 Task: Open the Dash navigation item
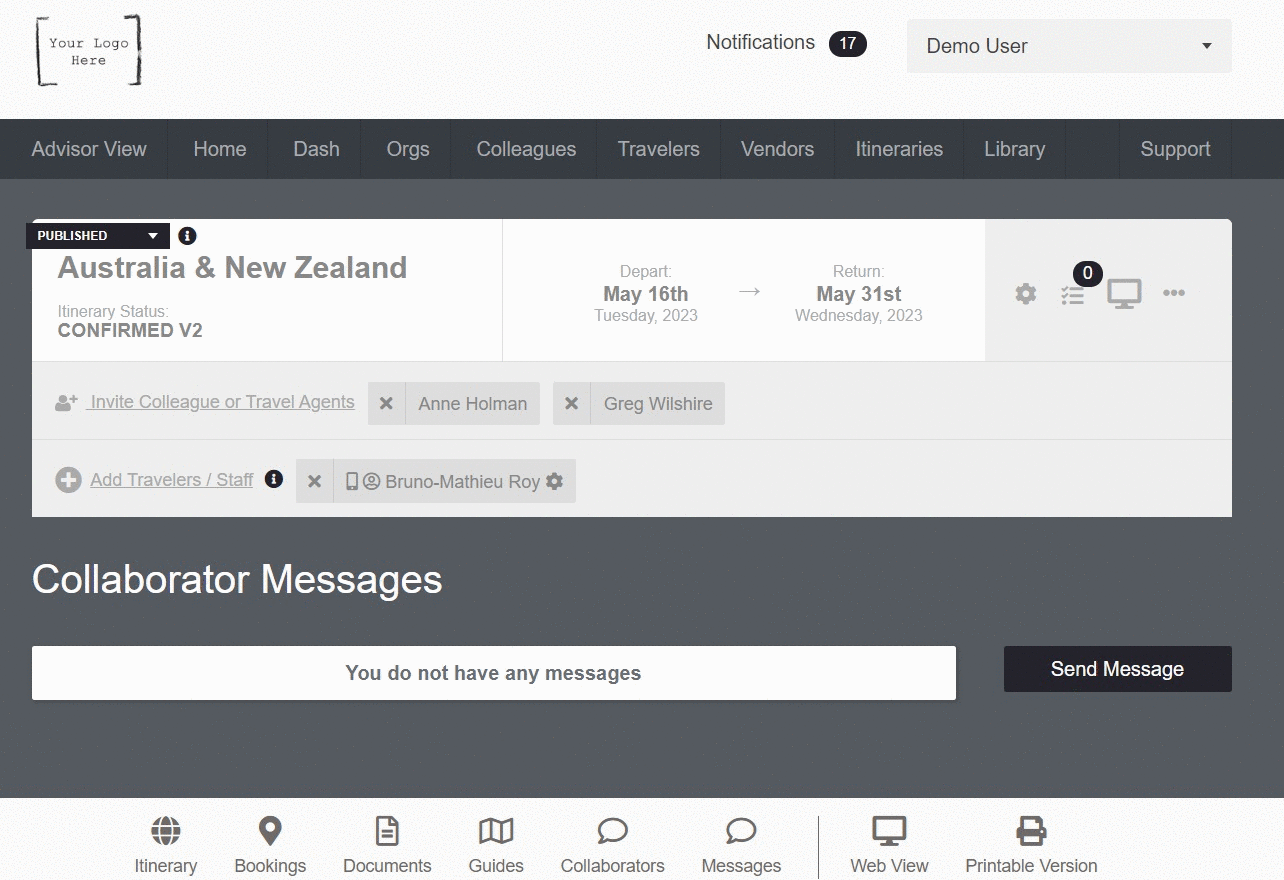[316, 149]
